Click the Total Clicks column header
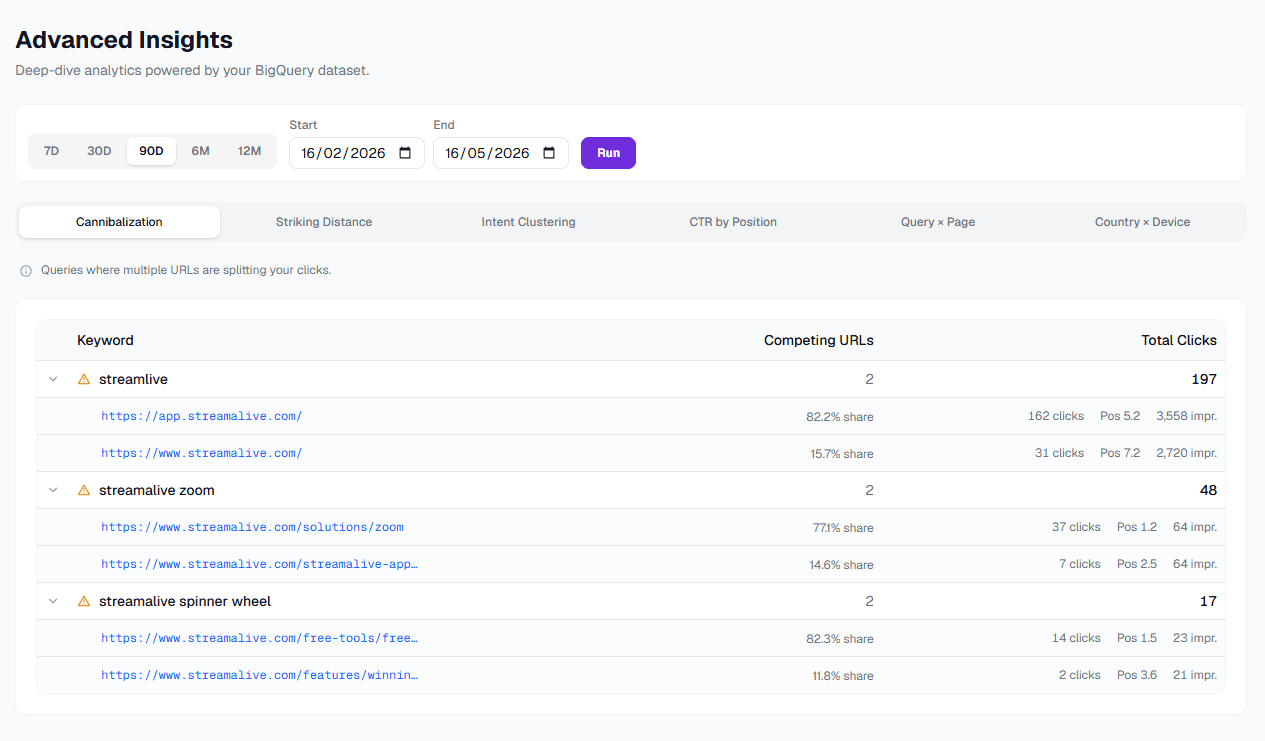This screenshot has height=741, width=1265. [1179, 340]
